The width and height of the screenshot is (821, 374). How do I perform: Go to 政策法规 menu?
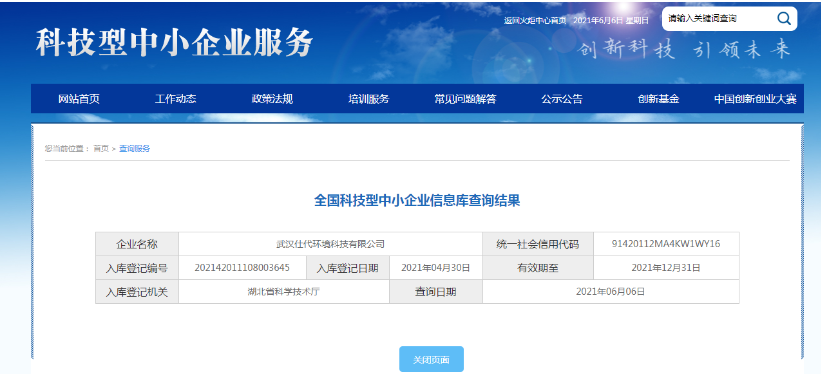point(272,99)
